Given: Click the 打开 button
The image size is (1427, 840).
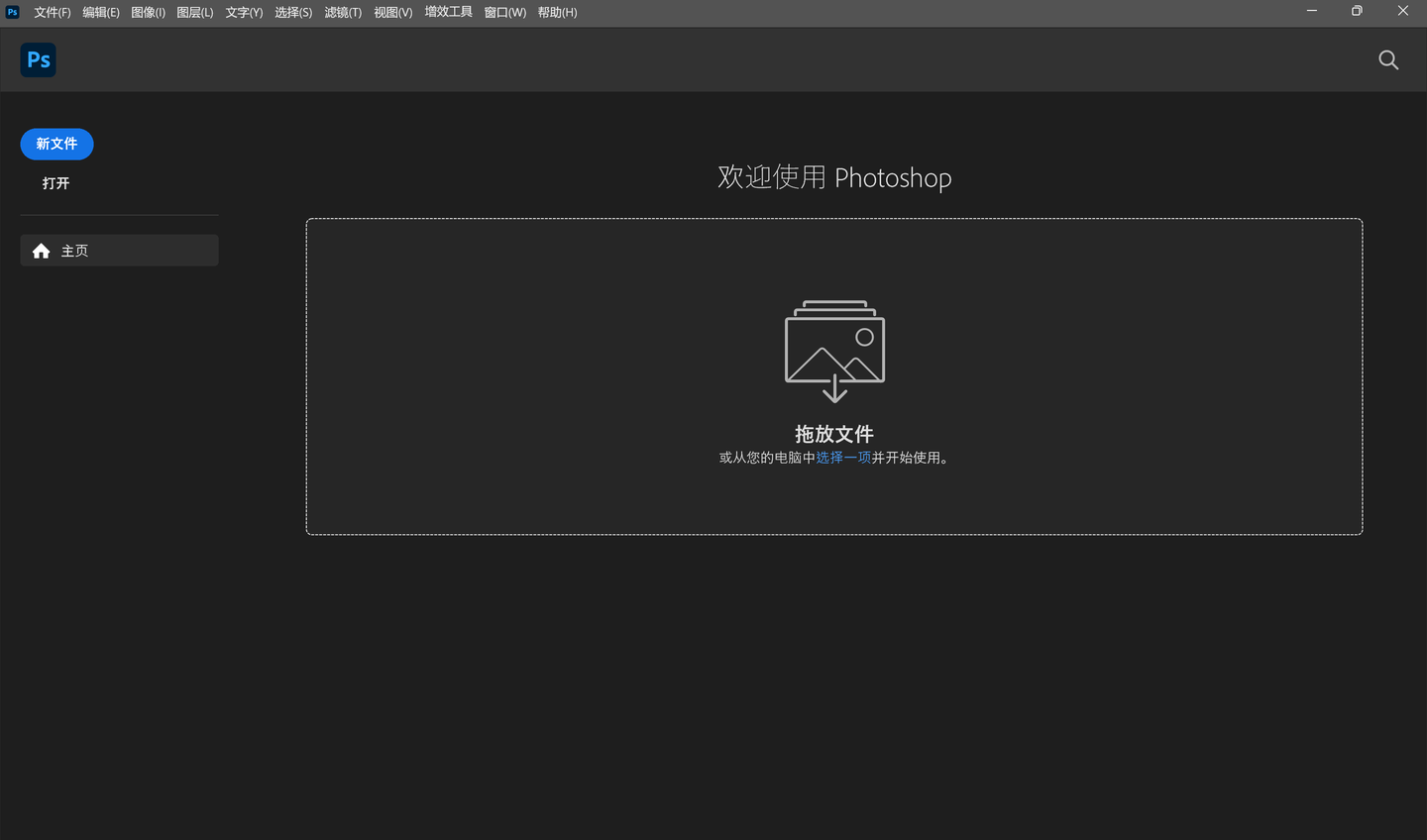Looking at the screenshot, I should (56, 183).
